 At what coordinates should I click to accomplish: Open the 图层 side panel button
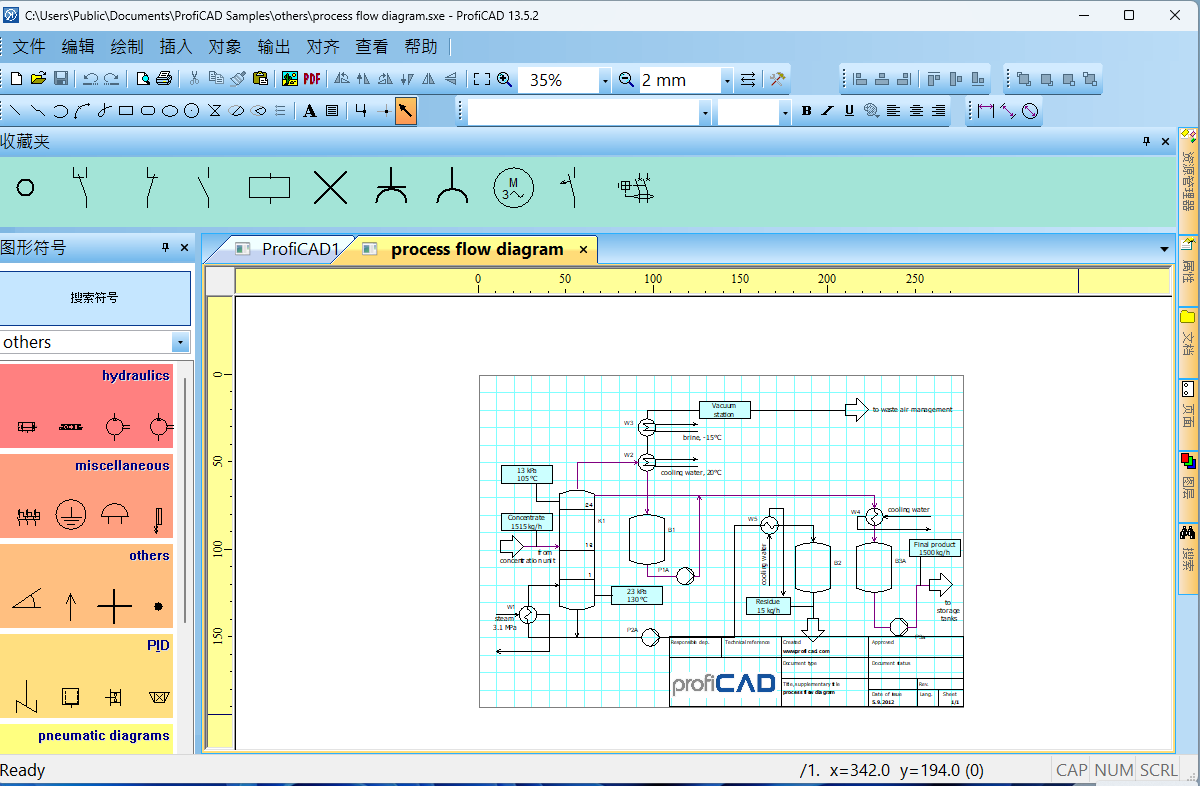point(1188,477)
